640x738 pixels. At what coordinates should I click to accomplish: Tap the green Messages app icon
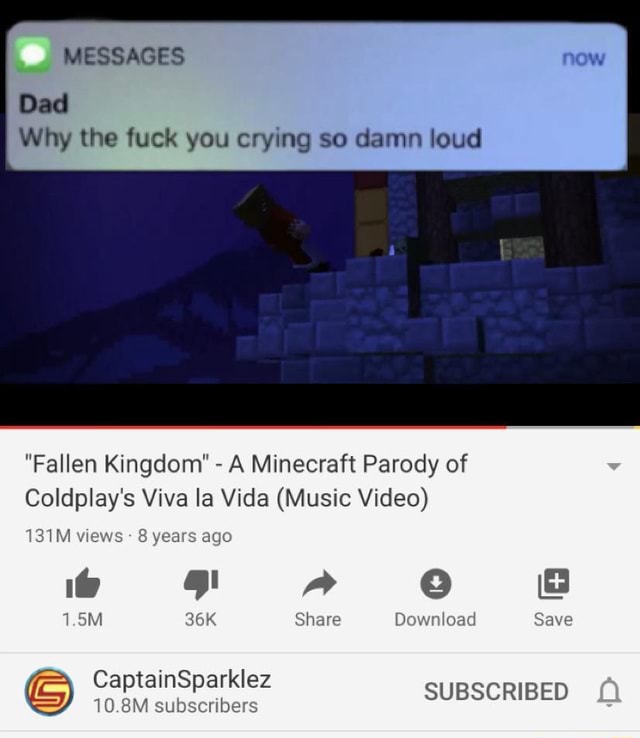click(33, 55)
